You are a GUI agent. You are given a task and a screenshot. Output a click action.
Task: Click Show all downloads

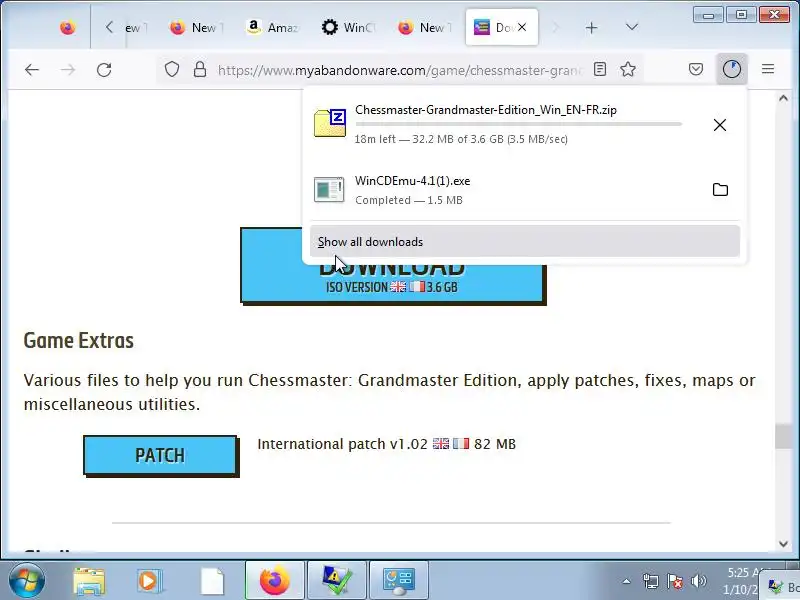[524, 241]
